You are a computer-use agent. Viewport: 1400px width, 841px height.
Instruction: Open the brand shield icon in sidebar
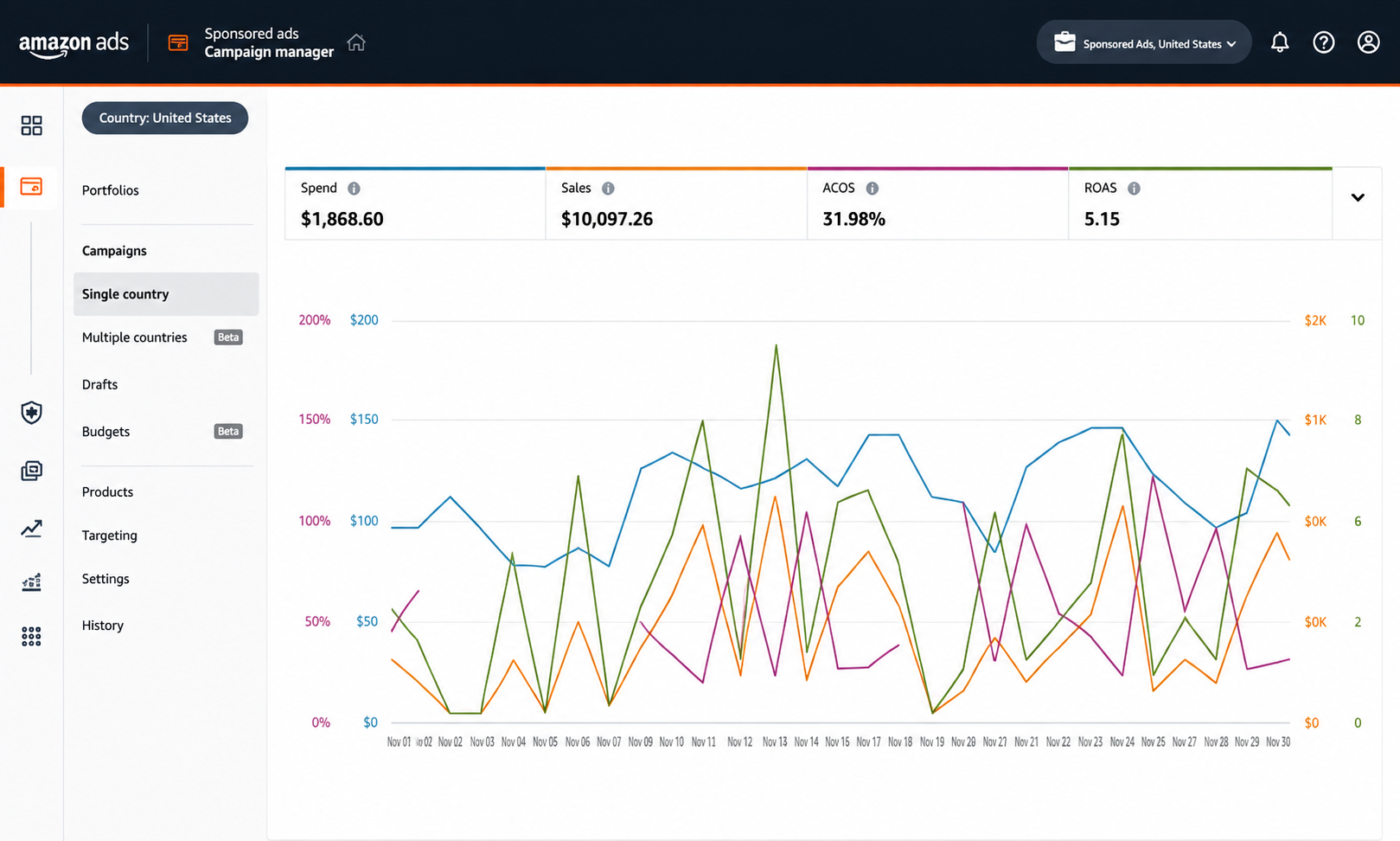pos(31,413)
